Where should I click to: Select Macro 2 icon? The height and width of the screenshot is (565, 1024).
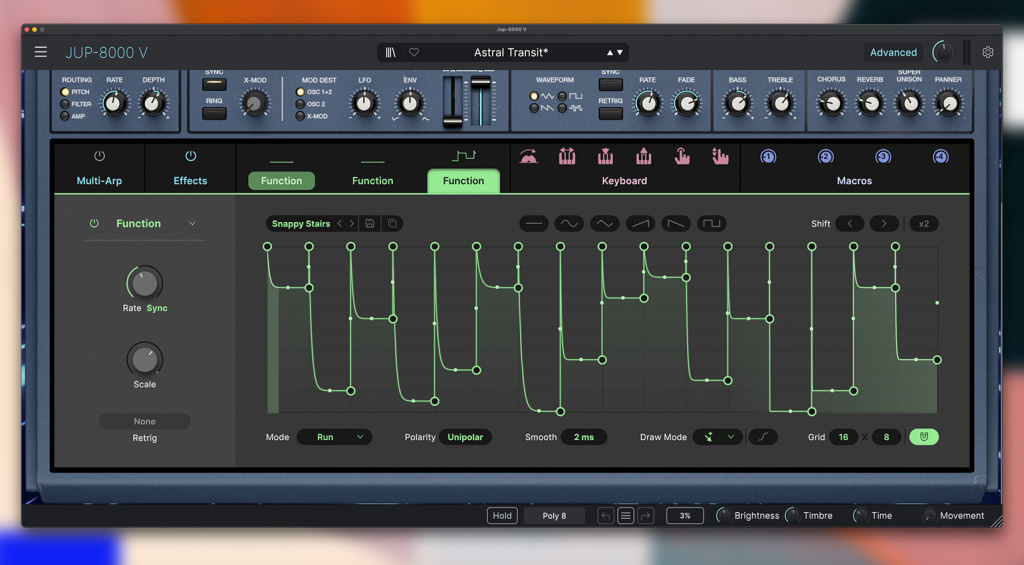click(825, 157)
